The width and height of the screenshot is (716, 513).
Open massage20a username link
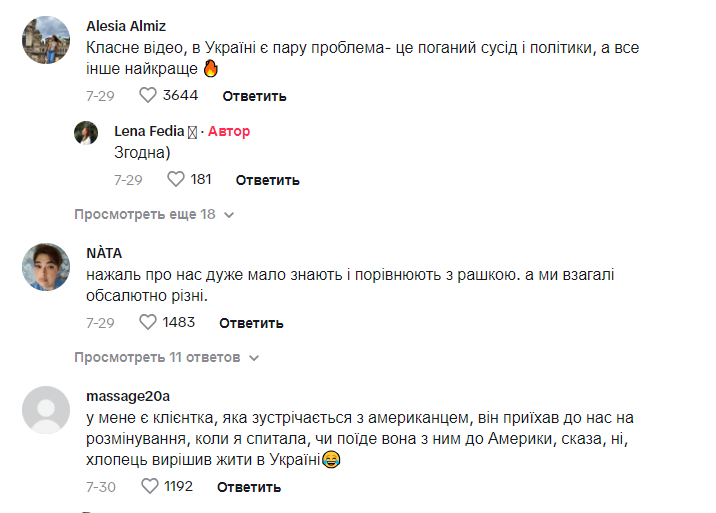coord(128,396)
